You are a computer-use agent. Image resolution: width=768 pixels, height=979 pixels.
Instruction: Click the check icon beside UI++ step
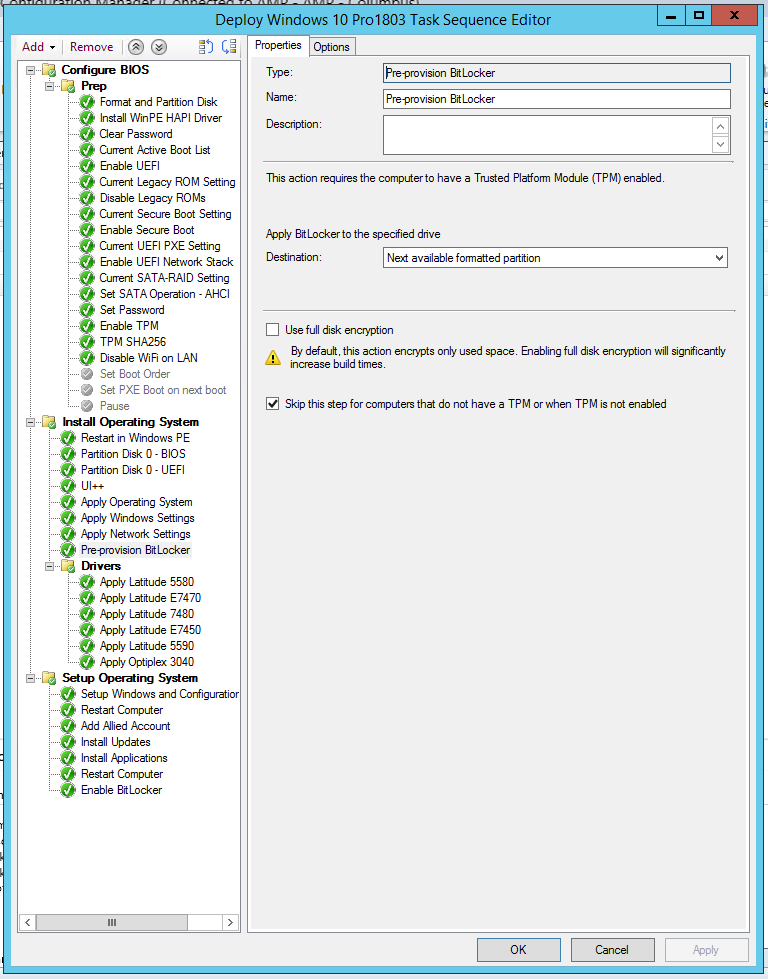click(68, 486)
